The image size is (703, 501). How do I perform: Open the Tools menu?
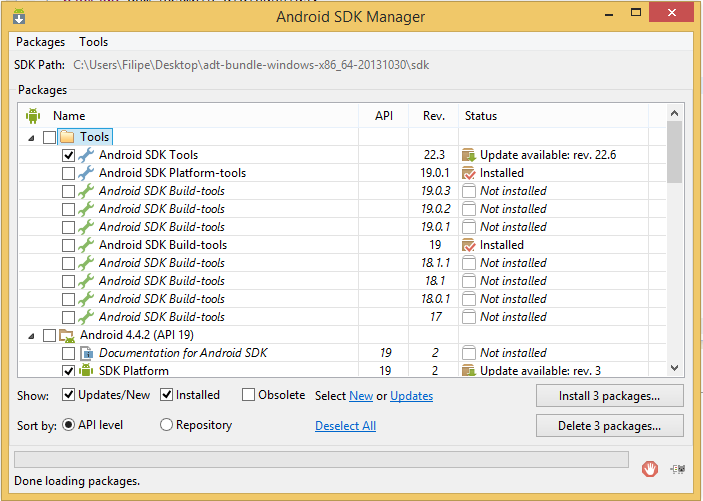pos(94,42)
